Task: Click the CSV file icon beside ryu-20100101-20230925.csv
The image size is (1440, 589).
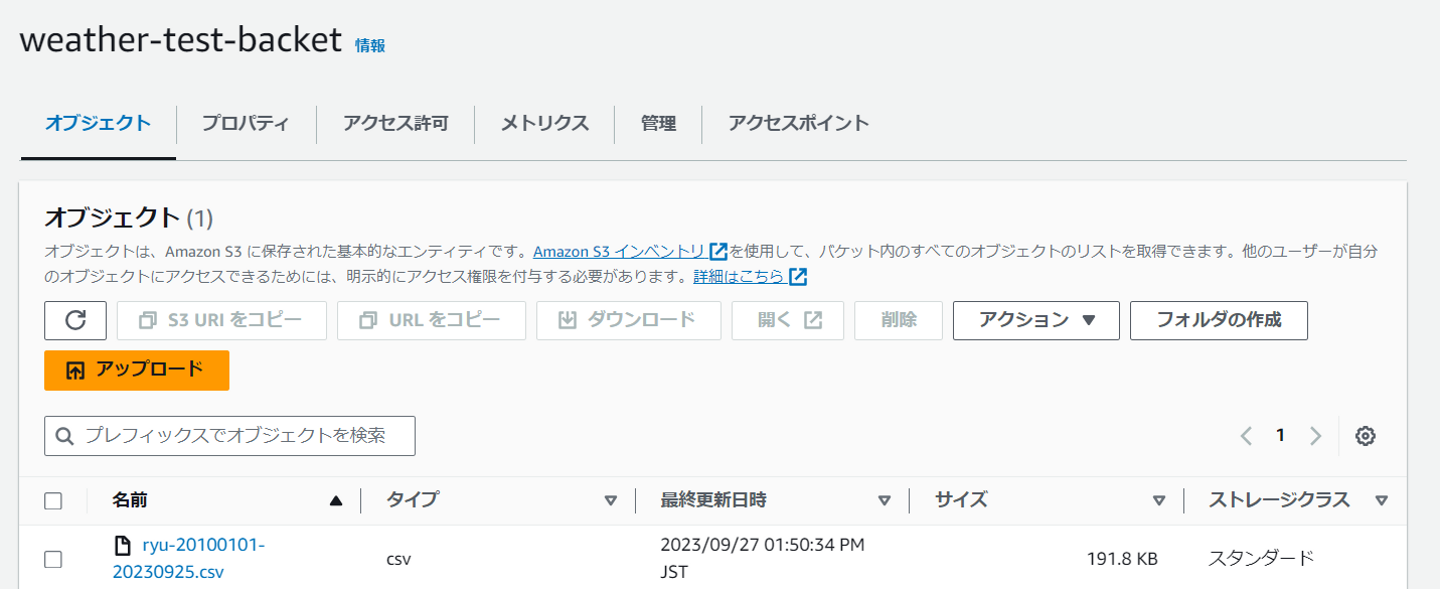Action: click(123, 546)
